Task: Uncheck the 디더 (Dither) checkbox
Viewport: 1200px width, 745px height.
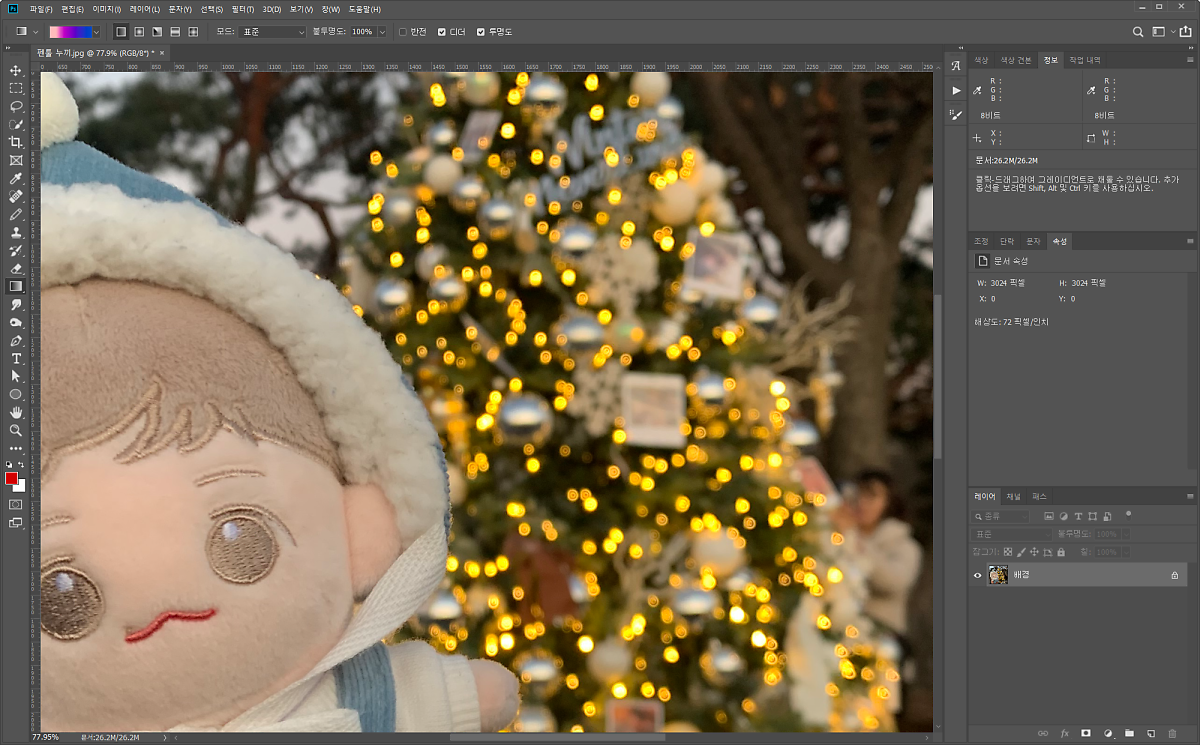Action: click(x=442, y=32)
